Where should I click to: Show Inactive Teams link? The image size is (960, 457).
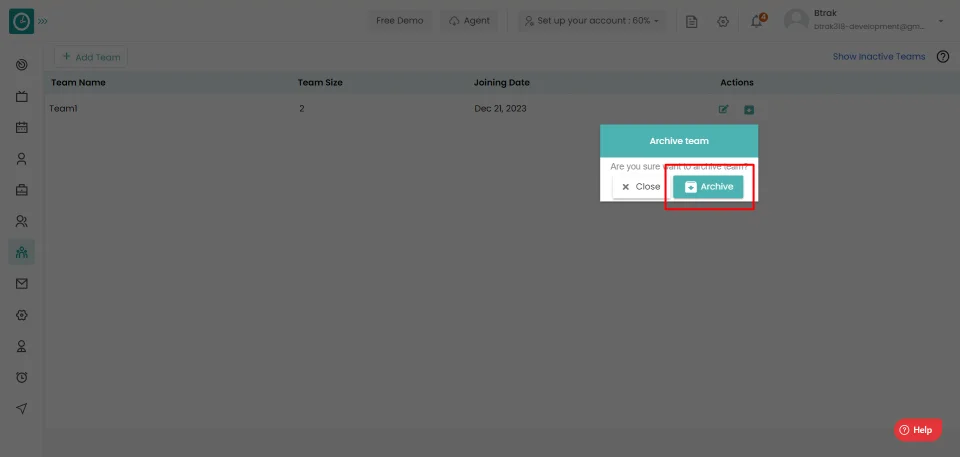tap(879, 56)
